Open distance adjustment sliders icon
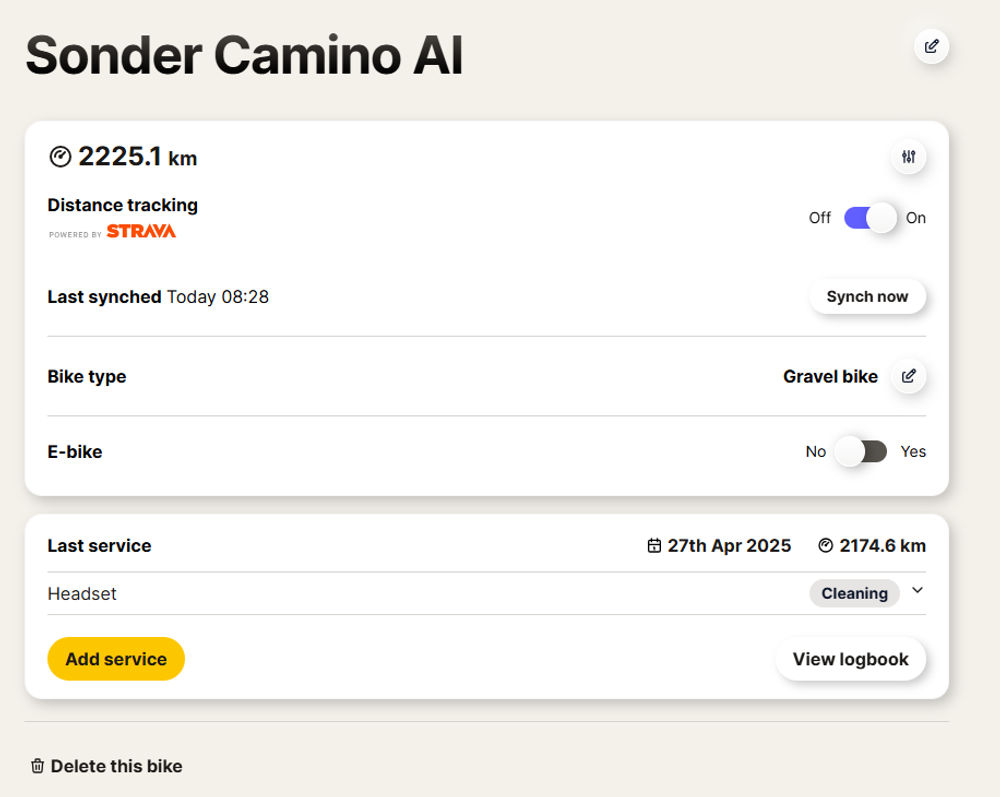Screen dimensions: 1000x797 (908, 156)
